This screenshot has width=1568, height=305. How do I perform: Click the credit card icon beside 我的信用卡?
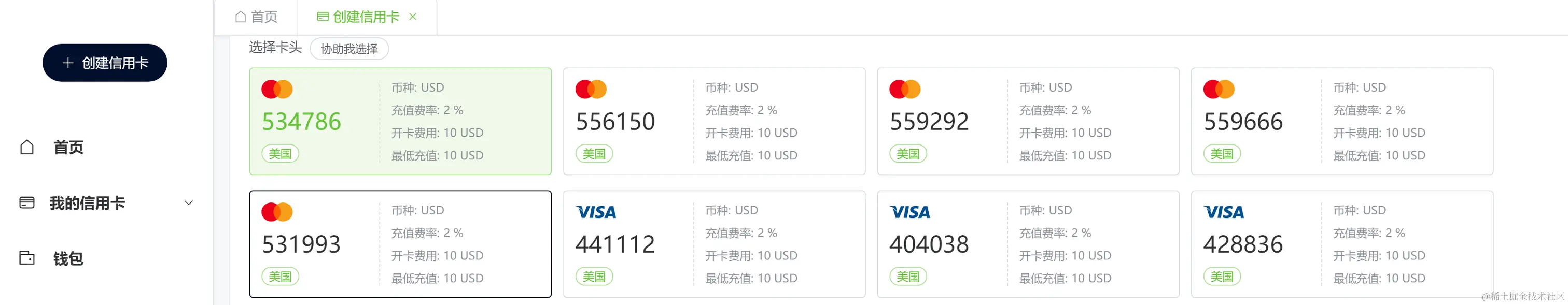click(x=27, y=202)
